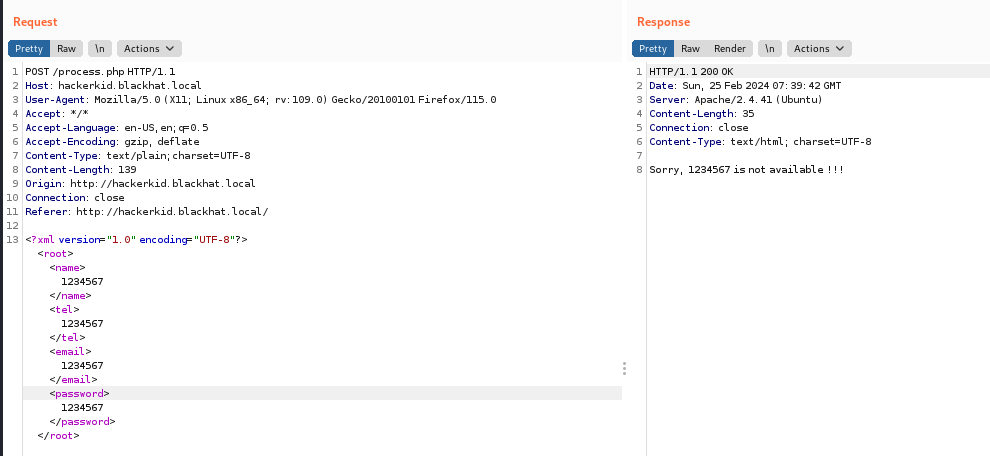The image size is (990, 456).
Task: Click the three-dot pane divider handle
Action: coord(624,368)
